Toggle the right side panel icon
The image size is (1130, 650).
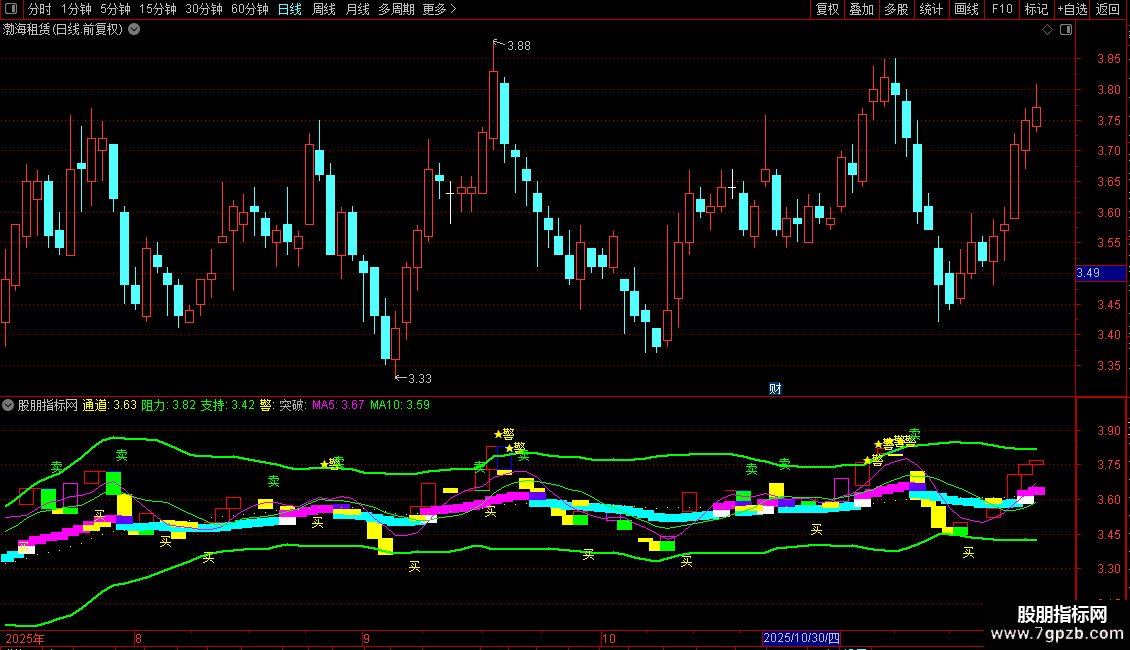coord(1064,30)
